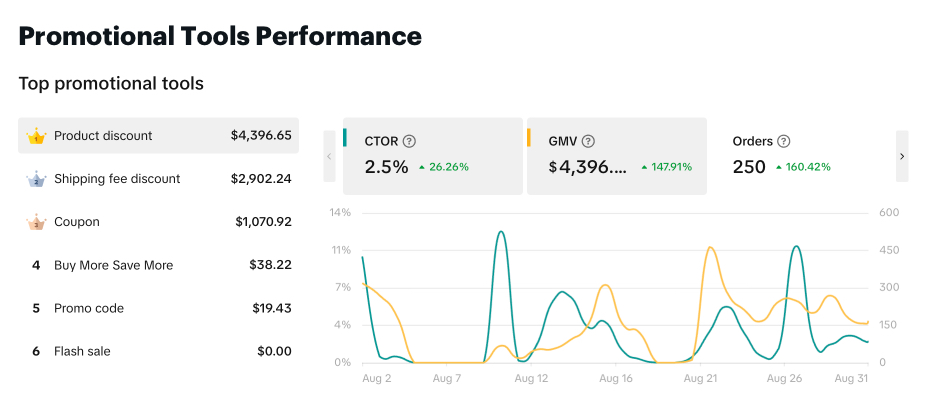
Task: Open the Promo code row
Action: pyautogui.click(x=158, y=308)
